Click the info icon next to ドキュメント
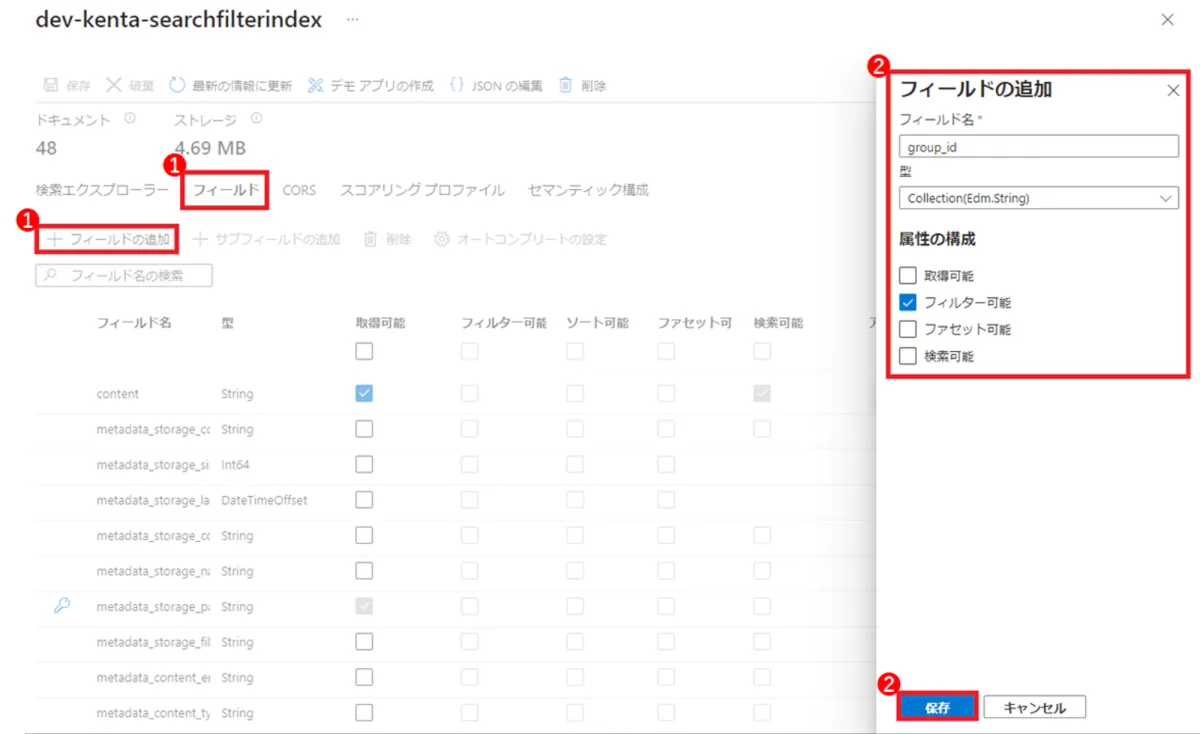 click(x=130, y=119)
